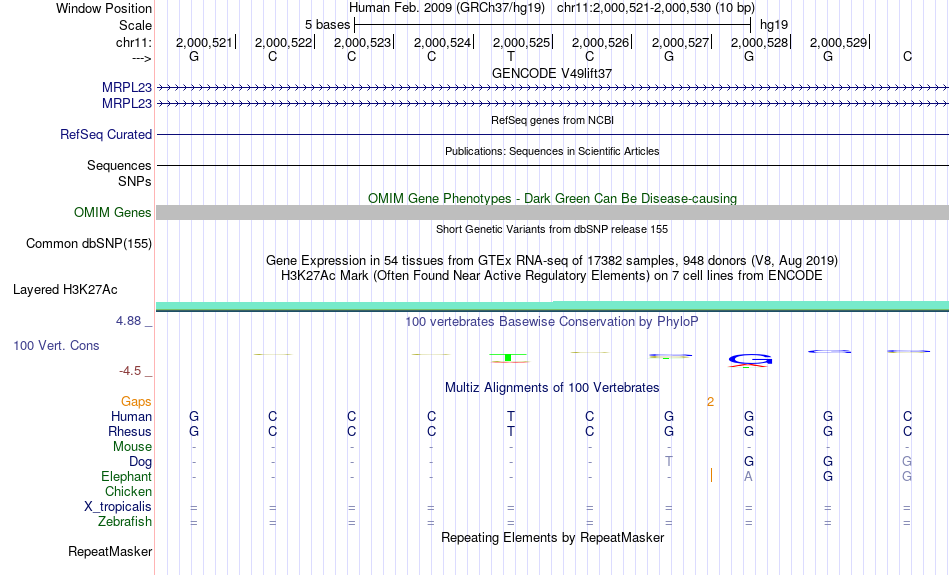The height and width of the screenshot is (575, 950).
Task: Click the Human species label
Action: coord(131,416)
